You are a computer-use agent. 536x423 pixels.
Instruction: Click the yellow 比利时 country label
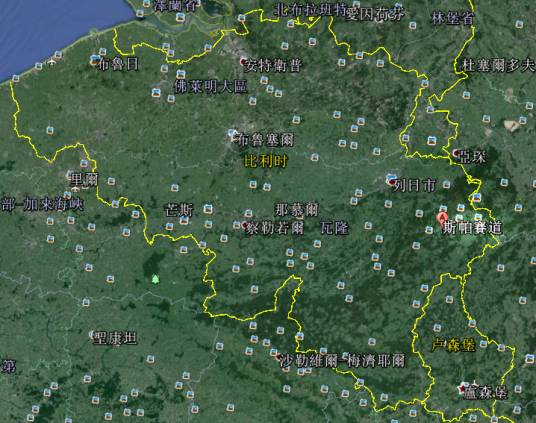pos(266,161)
